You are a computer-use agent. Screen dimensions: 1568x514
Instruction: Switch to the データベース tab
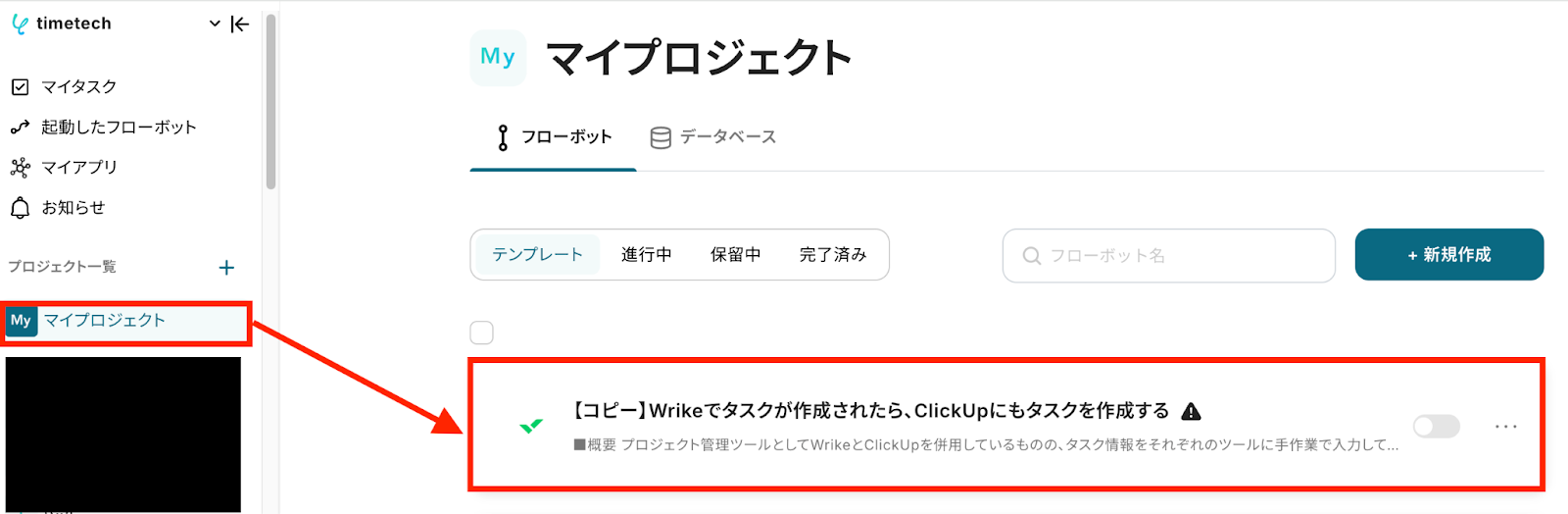[x=713, y=137]
